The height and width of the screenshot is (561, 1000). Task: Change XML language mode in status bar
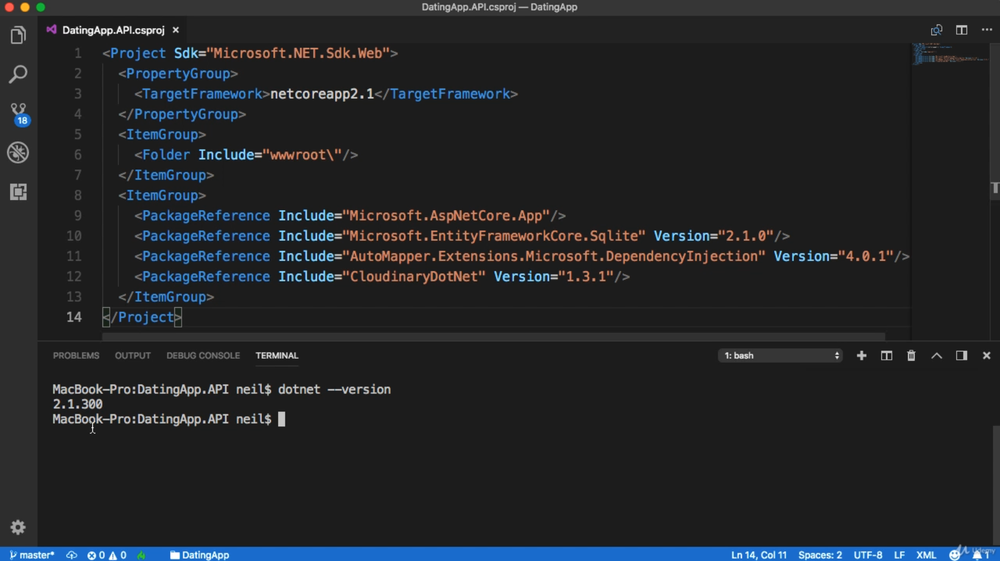coord(926,555)
